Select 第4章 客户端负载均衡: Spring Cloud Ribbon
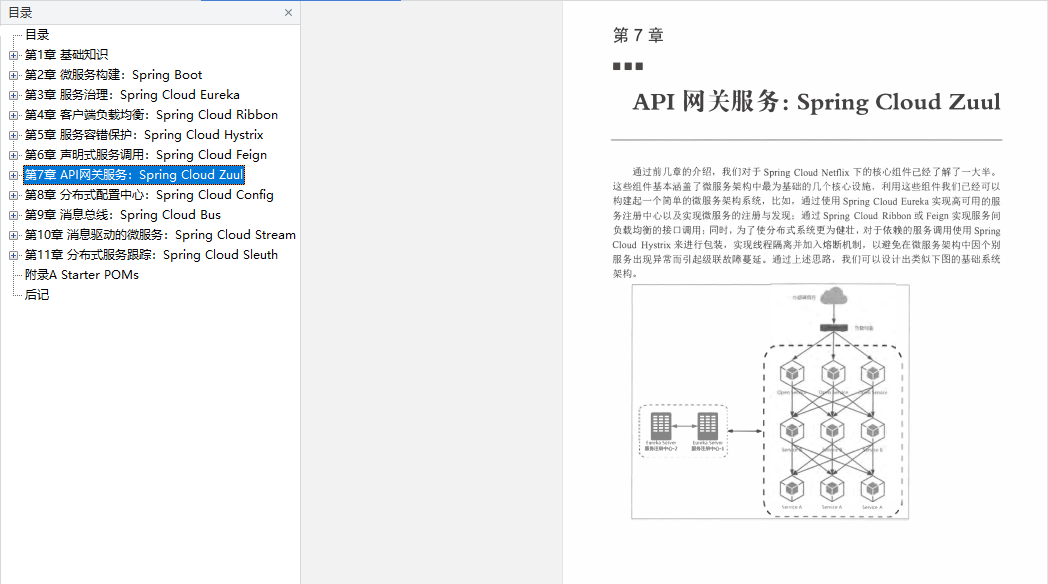The image size is (1048, 584). 151,115
